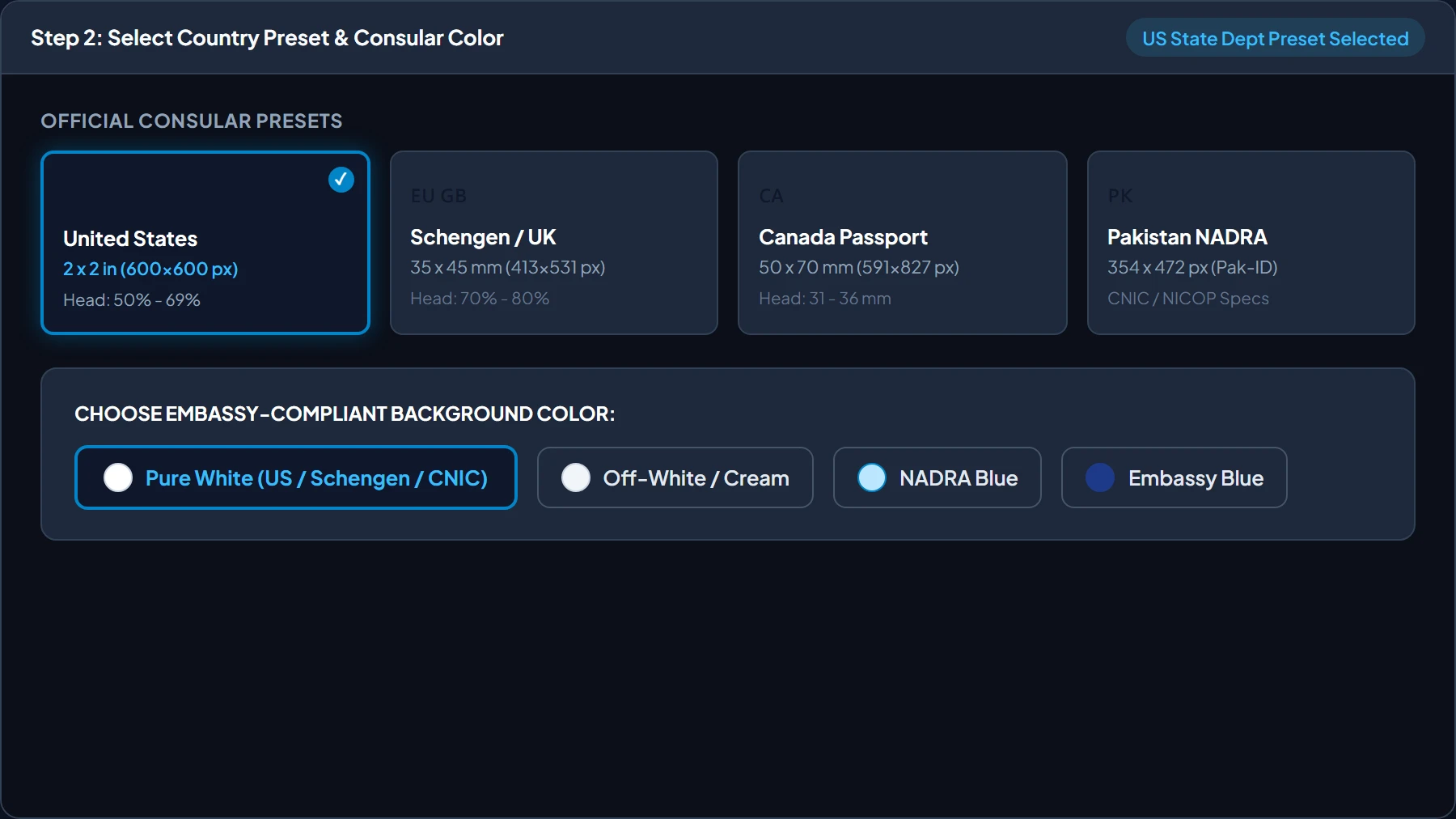Image resolution: width=1456 pixels, height=819 pixels.
Task: Select the United States preset card
Action: click(205, 243)
